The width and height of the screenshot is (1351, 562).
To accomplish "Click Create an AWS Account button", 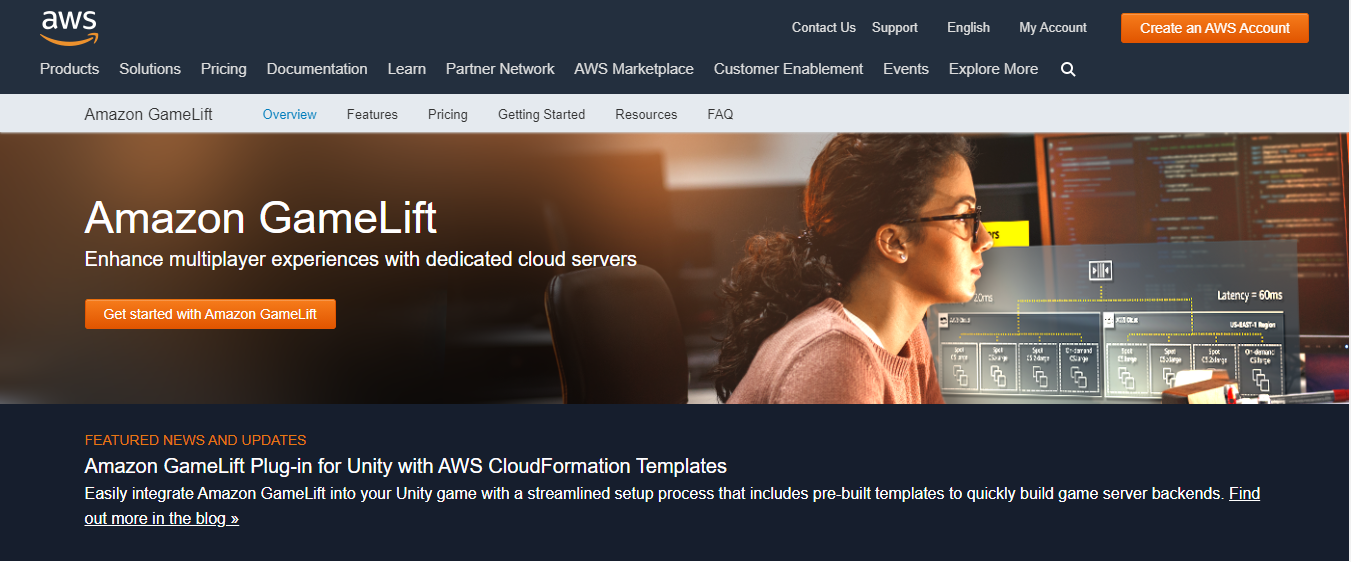I will (1215, 28).
